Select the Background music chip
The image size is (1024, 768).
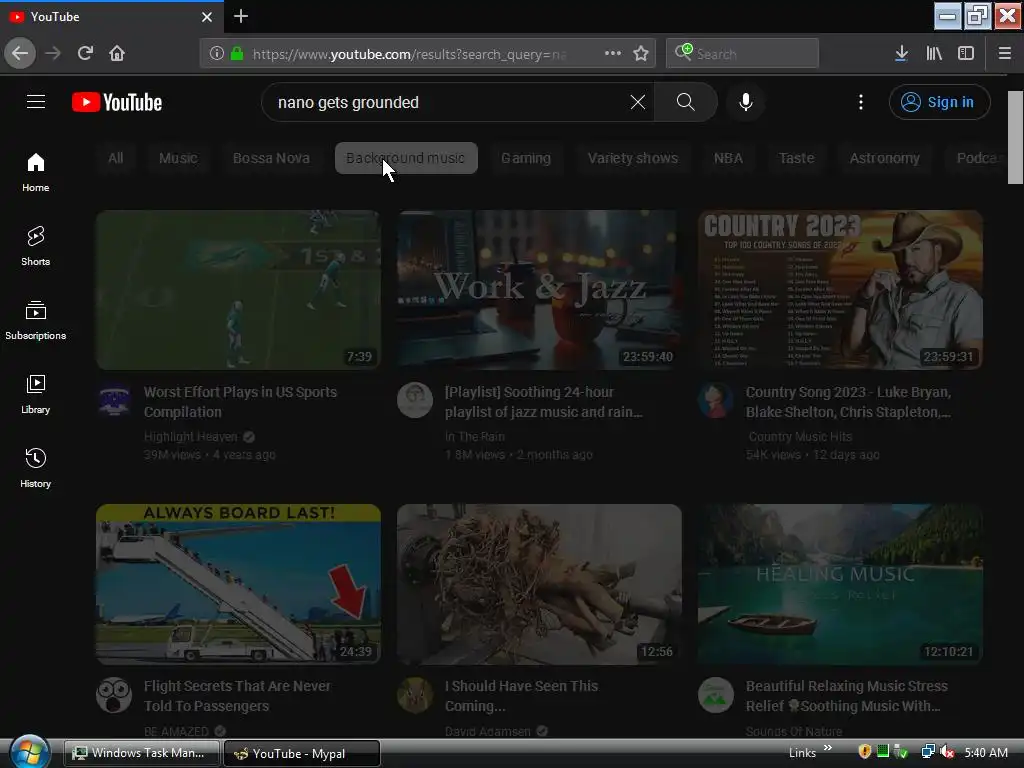[406, 158]
